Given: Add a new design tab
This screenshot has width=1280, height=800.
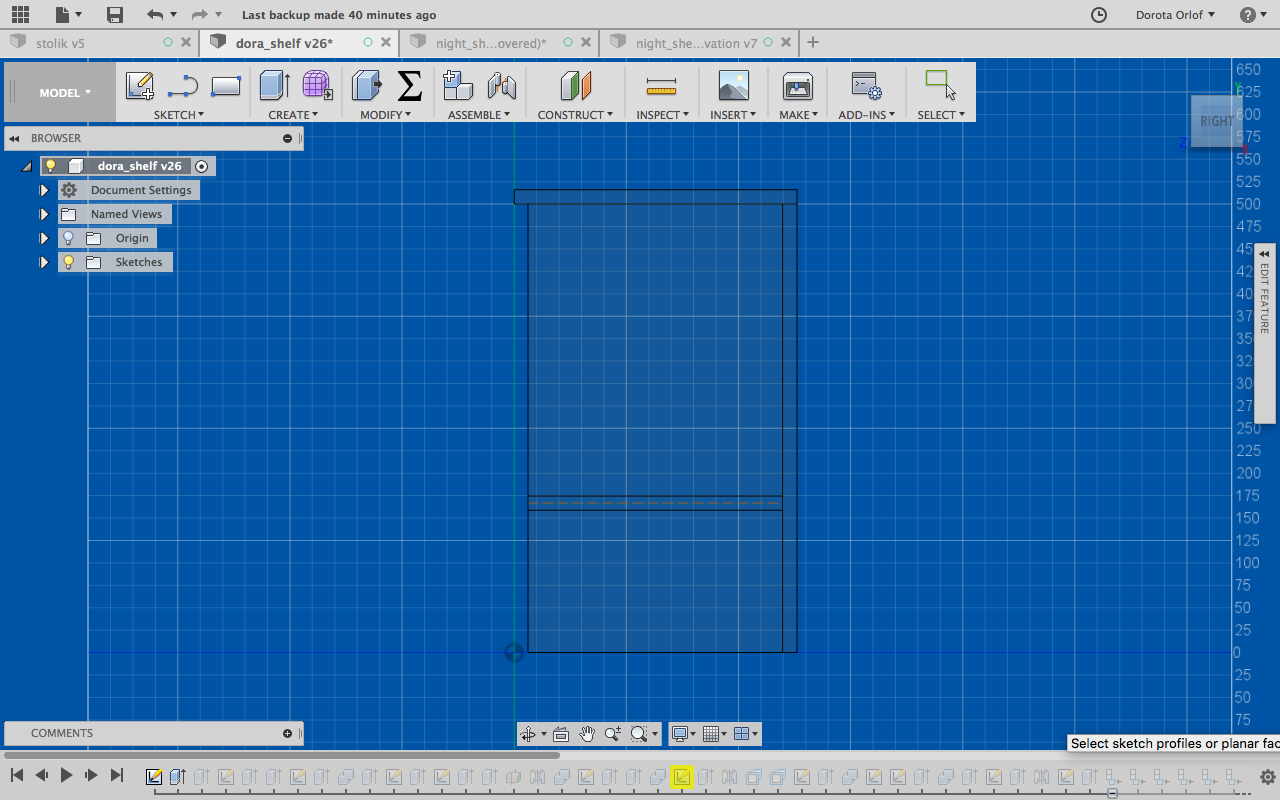Looking at the screenshot, I should 813,42.
